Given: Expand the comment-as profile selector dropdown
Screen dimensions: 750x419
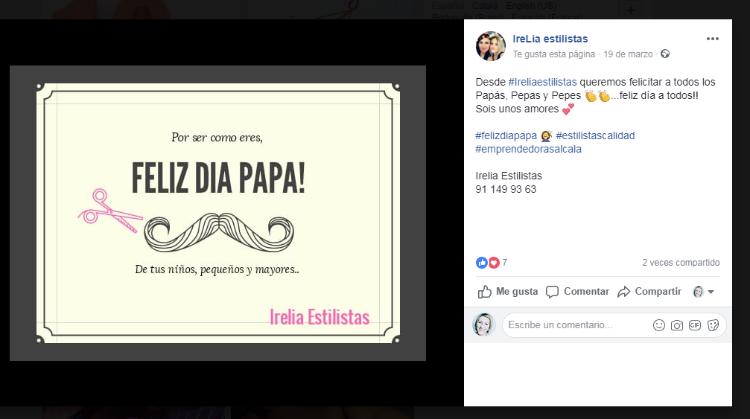Looking at the screenshot, I should 704,291.
